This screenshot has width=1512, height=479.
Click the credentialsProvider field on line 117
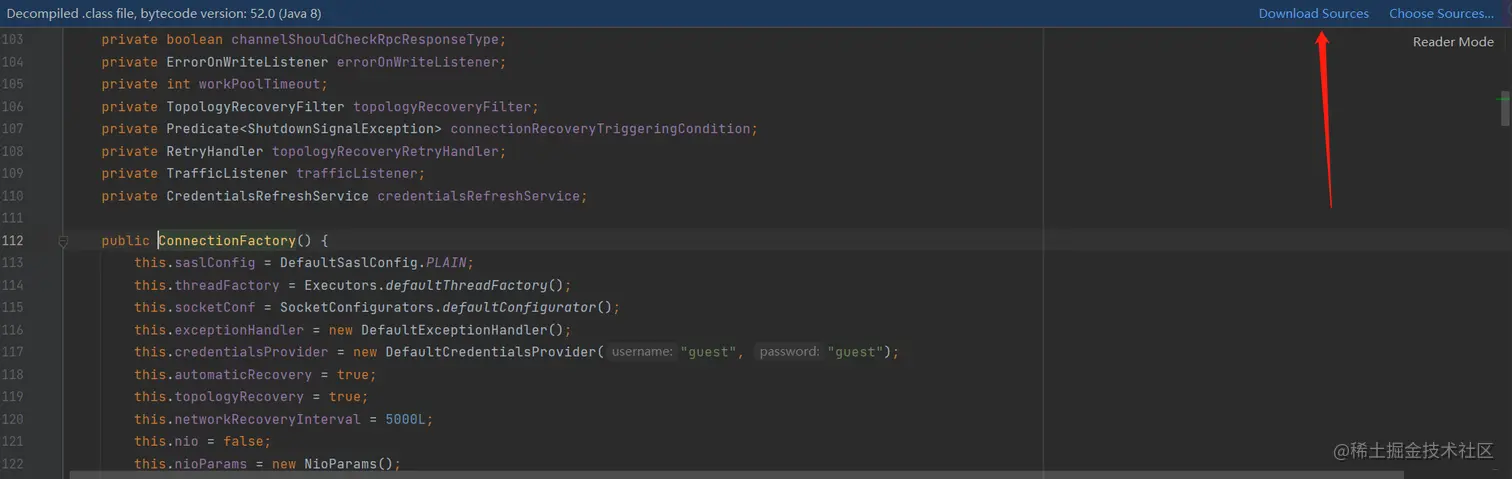[251, 352]
